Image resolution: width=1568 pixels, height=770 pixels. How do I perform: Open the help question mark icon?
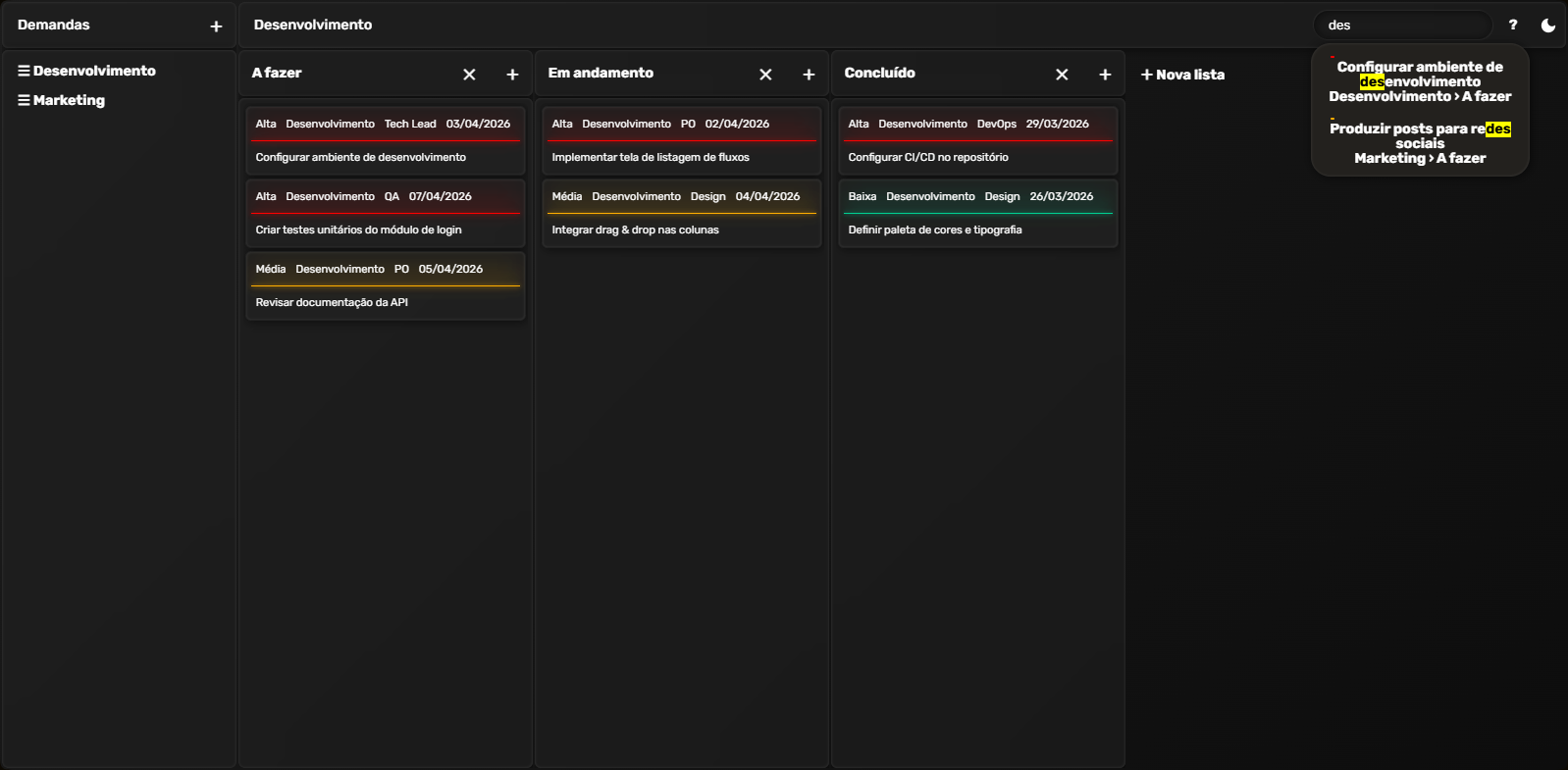(x=1512, y=26)
